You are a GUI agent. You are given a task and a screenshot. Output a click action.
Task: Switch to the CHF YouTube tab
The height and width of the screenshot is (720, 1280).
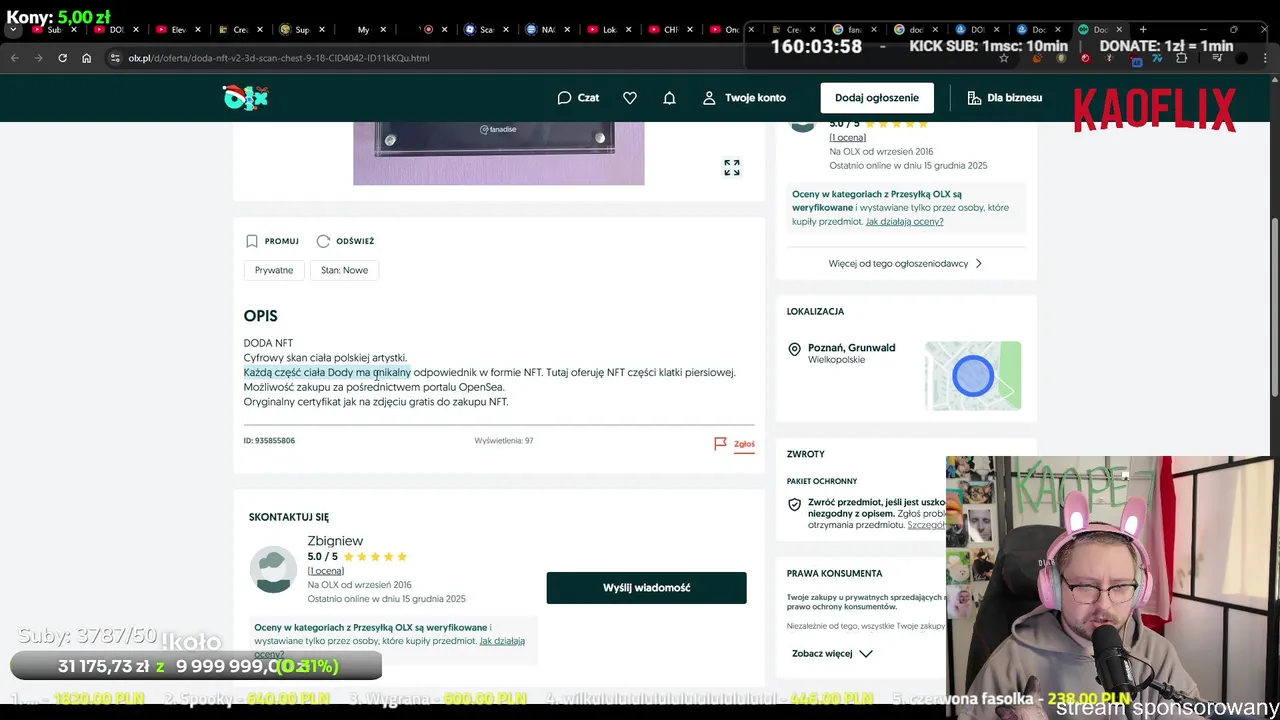coord(671,30)
